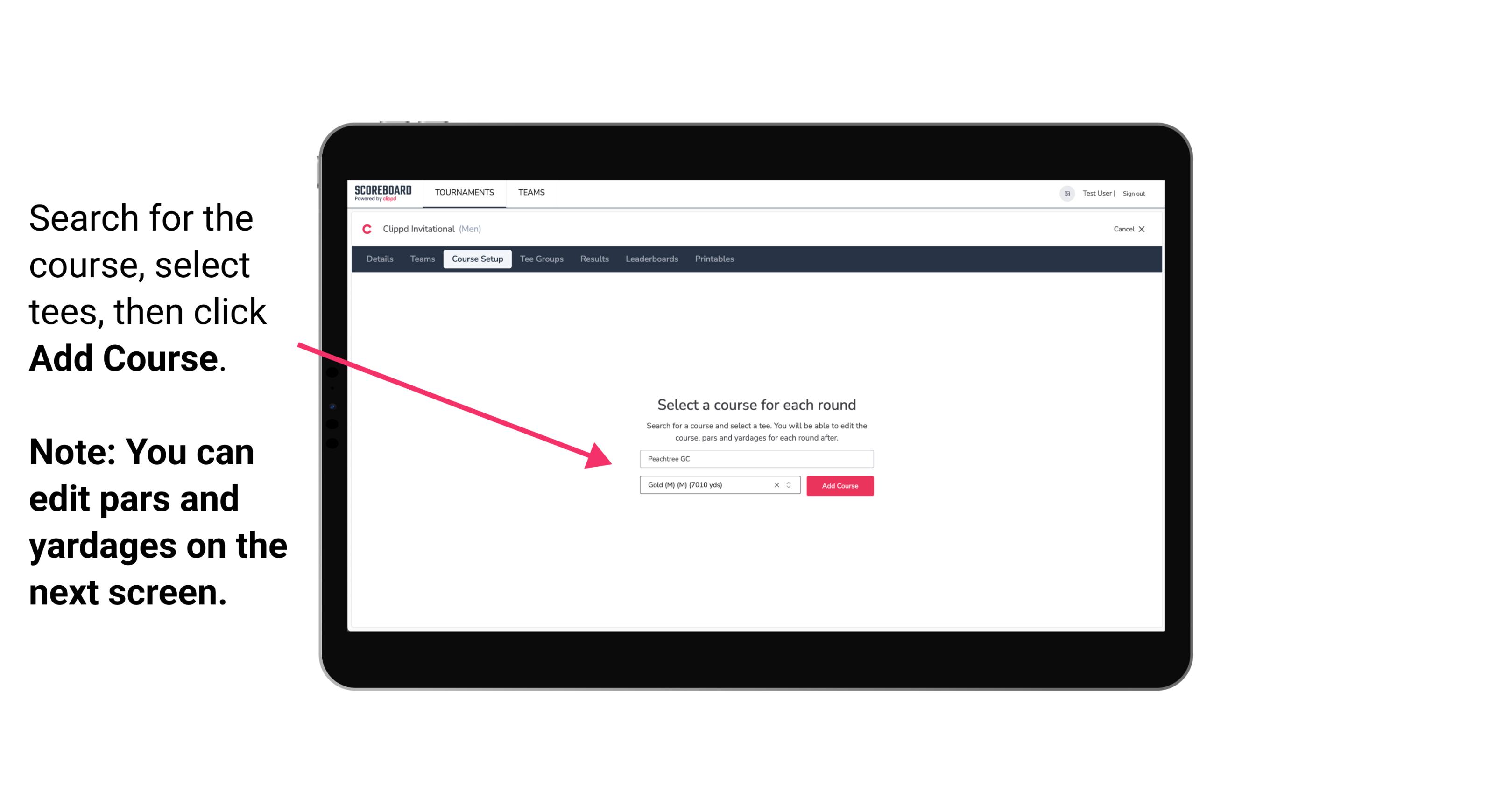Screen dimensions: 1510x812
Task: Click the TEAMS navigation icon
Action: (x=529, y=192)
